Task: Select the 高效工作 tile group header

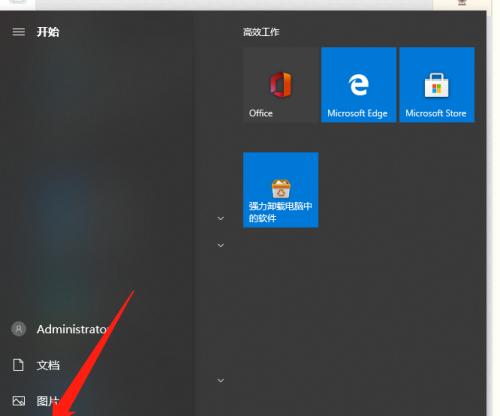Action: [261, 32]
